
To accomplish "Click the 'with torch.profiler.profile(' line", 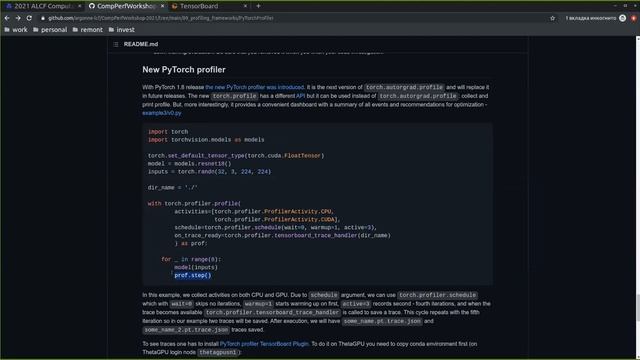I will click(x=194, y=203).
